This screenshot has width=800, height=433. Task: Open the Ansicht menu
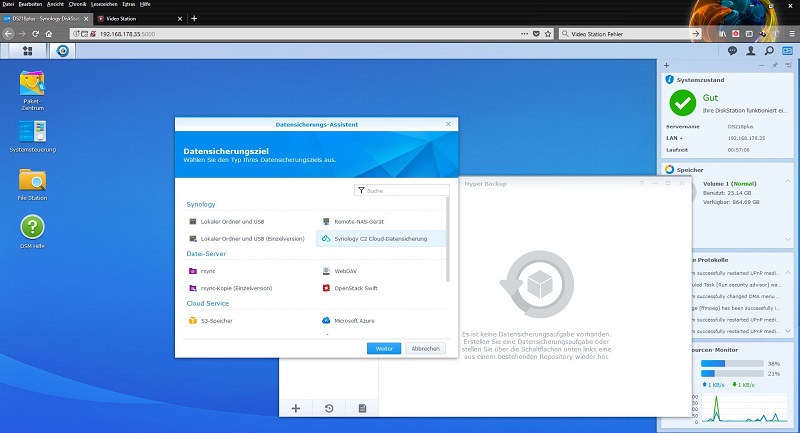(x=55, y=4)
